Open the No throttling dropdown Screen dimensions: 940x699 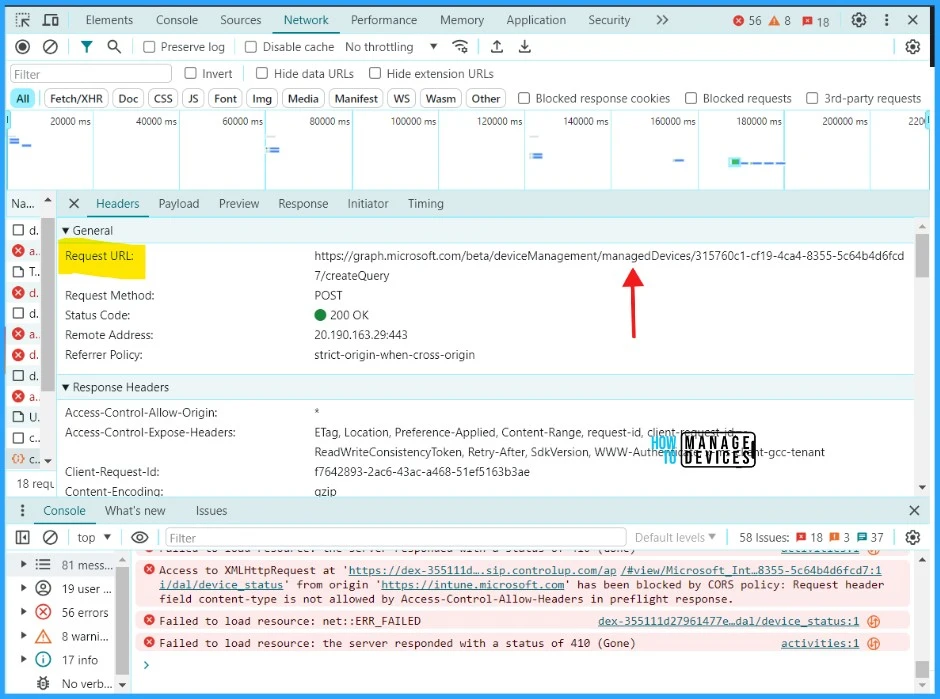[391, 47]
